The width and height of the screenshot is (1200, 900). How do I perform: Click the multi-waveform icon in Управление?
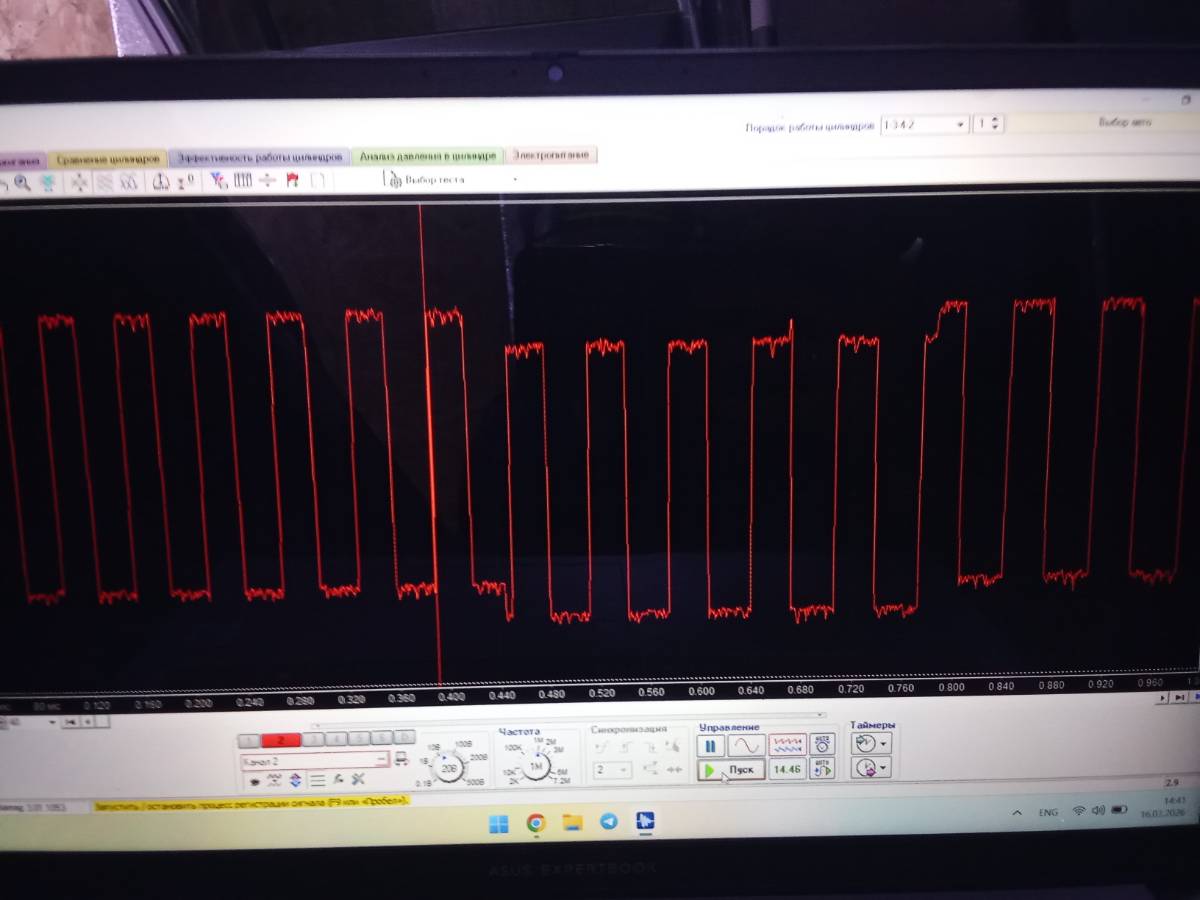tap(787, 745)
